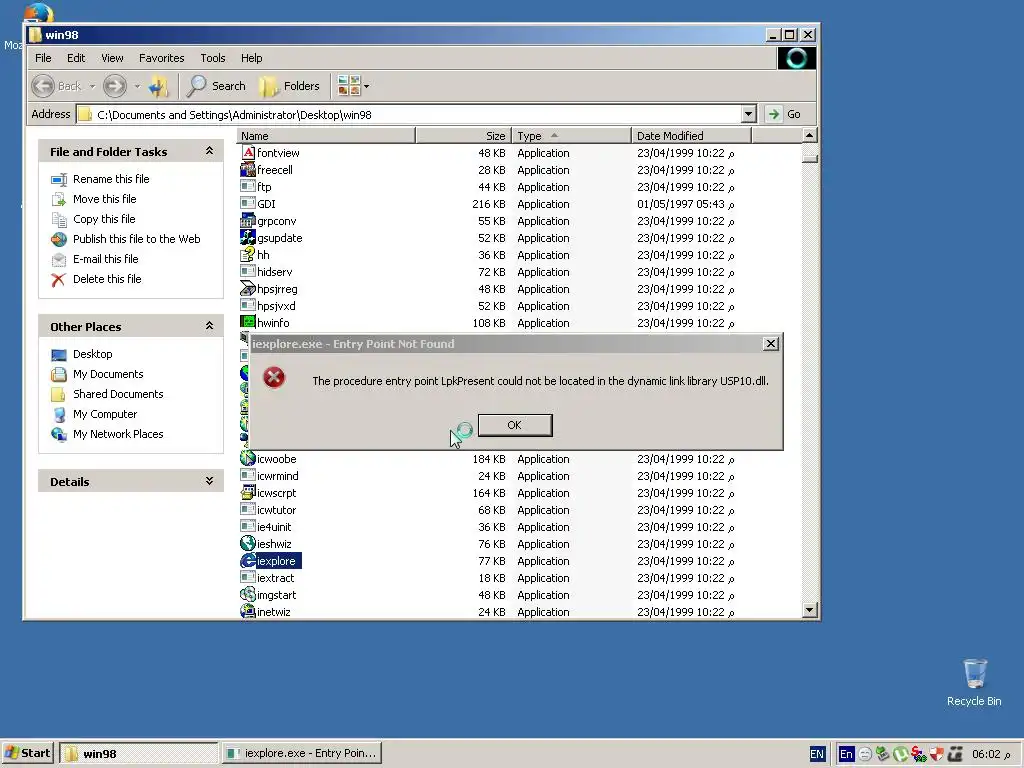Open My Computer link
The width and height of the screenshot is (1024, 768).
point(105,414)
